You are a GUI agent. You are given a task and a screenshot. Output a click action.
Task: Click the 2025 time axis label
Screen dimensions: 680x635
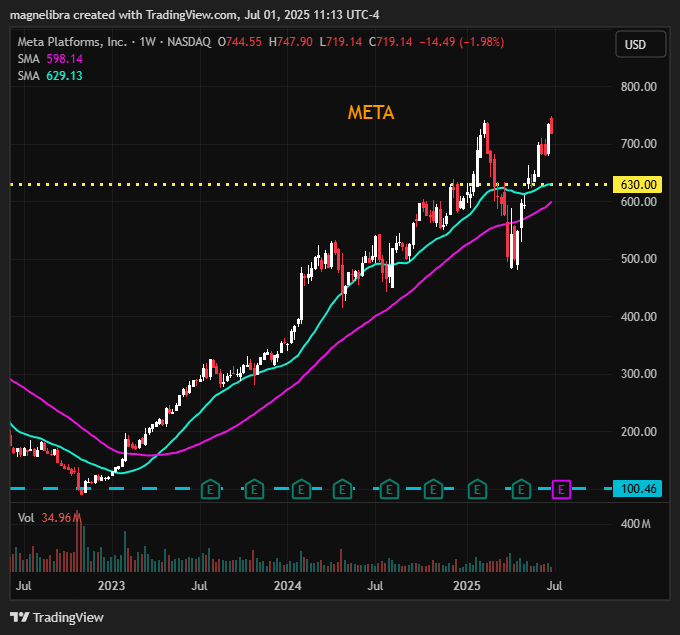[x=467, y=586]
